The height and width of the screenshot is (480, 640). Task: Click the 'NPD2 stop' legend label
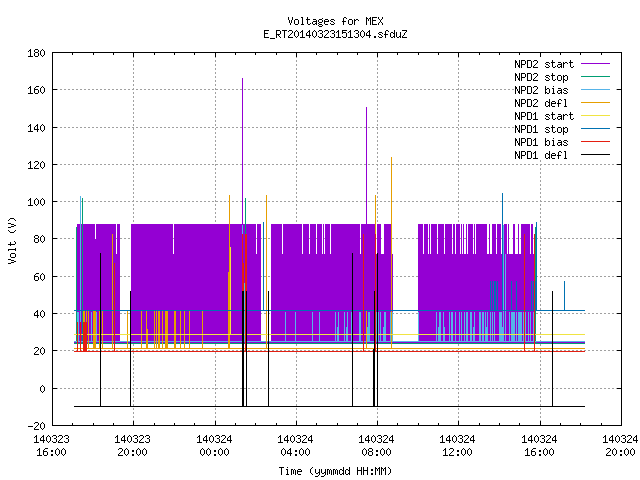click(x=541, y=77)
